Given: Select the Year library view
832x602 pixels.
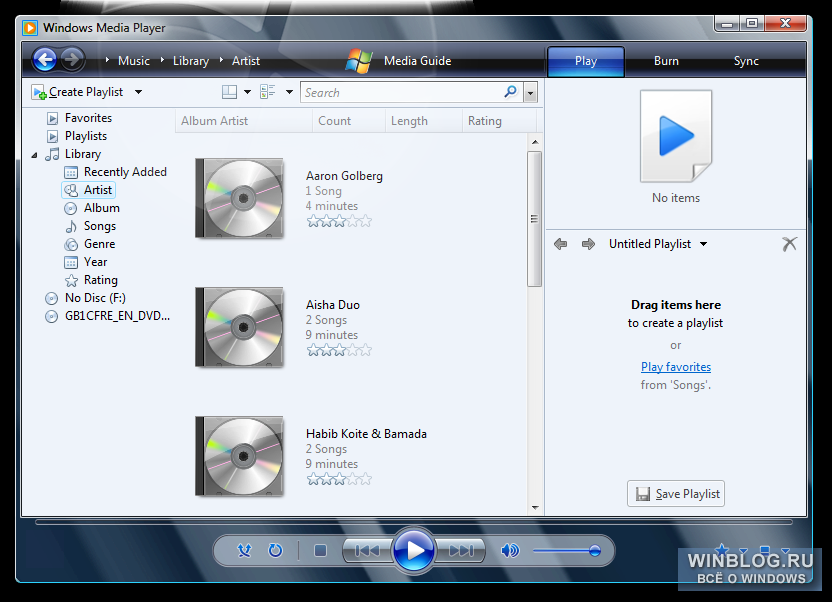Looking at the screenshot, I should tap(96, 262).
